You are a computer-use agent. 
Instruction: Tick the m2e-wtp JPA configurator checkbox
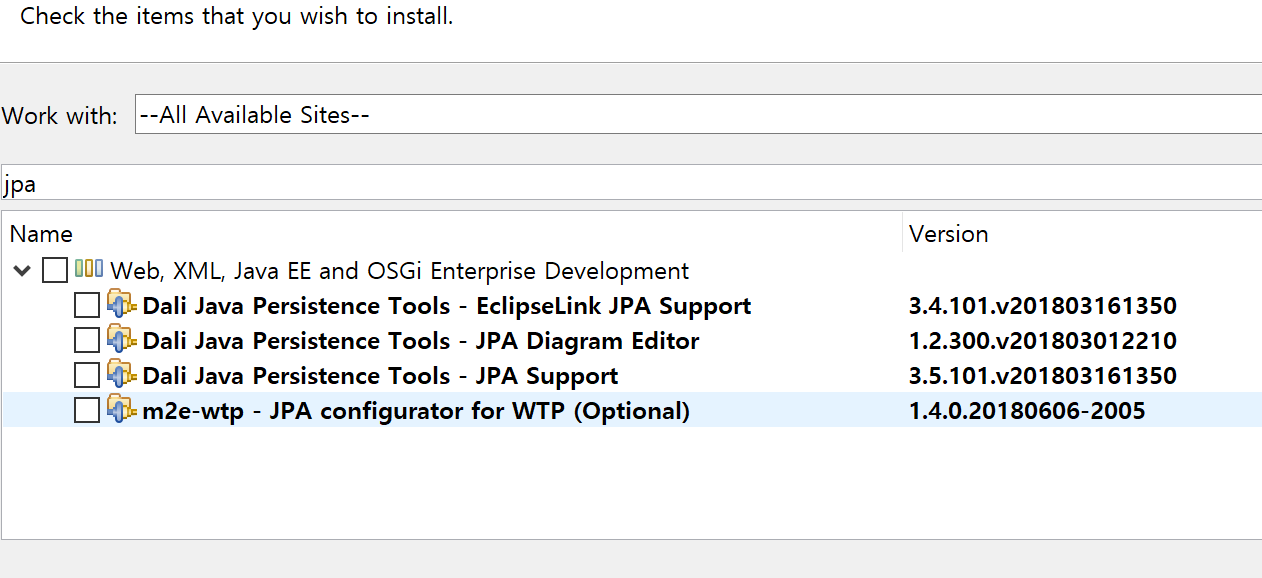[86, 410]
